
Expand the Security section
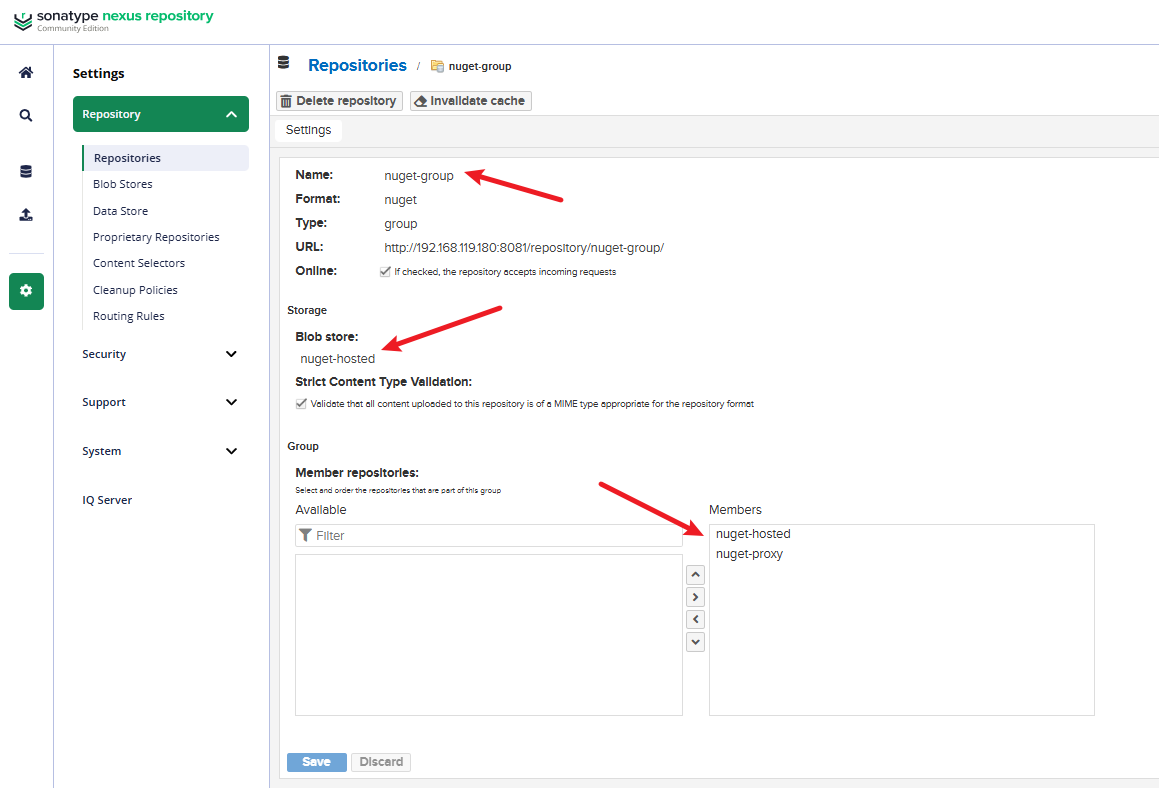(160, 354)
